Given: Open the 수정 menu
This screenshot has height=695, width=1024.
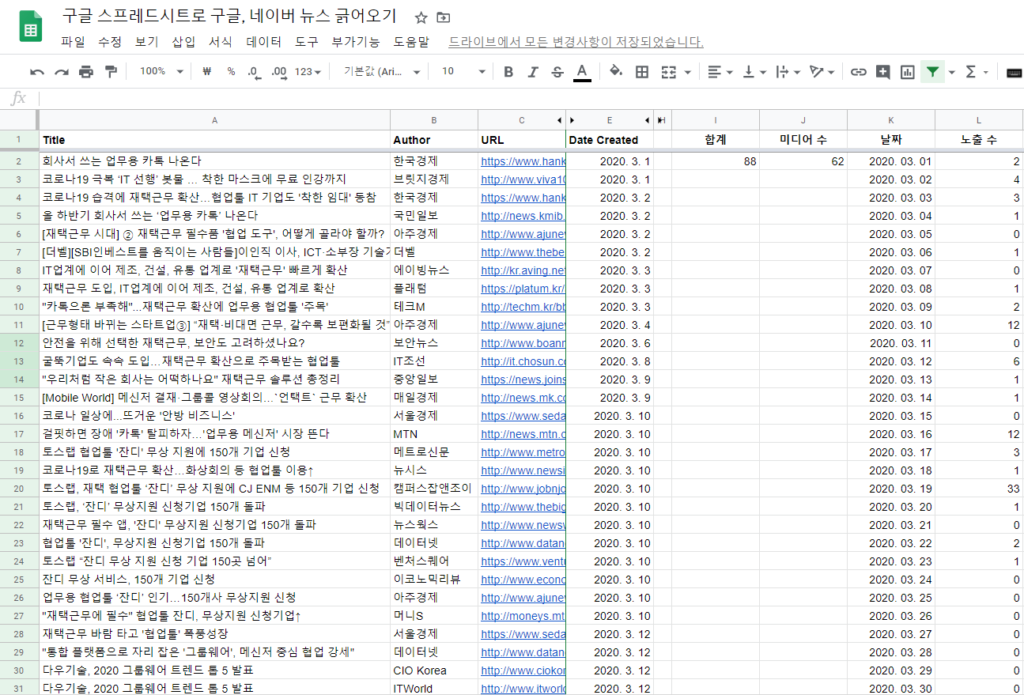Looking at the screenshot, I should (x=110, y=42).
